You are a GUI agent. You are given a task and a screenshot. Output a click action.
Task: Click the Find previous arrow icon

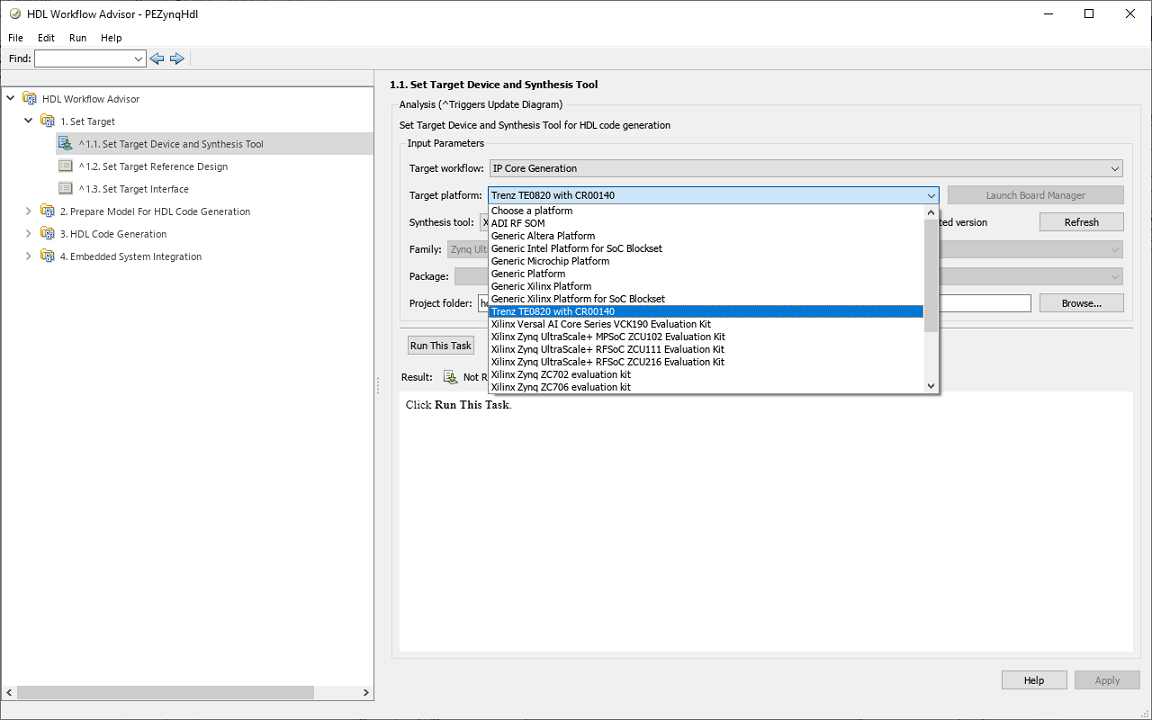(156, 59)
